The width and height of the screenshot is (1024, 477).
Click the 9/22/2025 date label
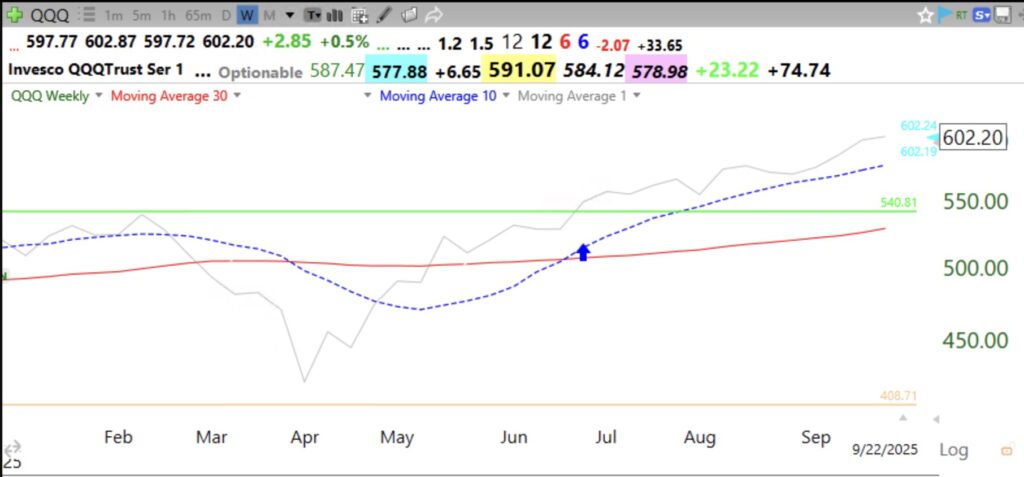(x=885, y=450)
